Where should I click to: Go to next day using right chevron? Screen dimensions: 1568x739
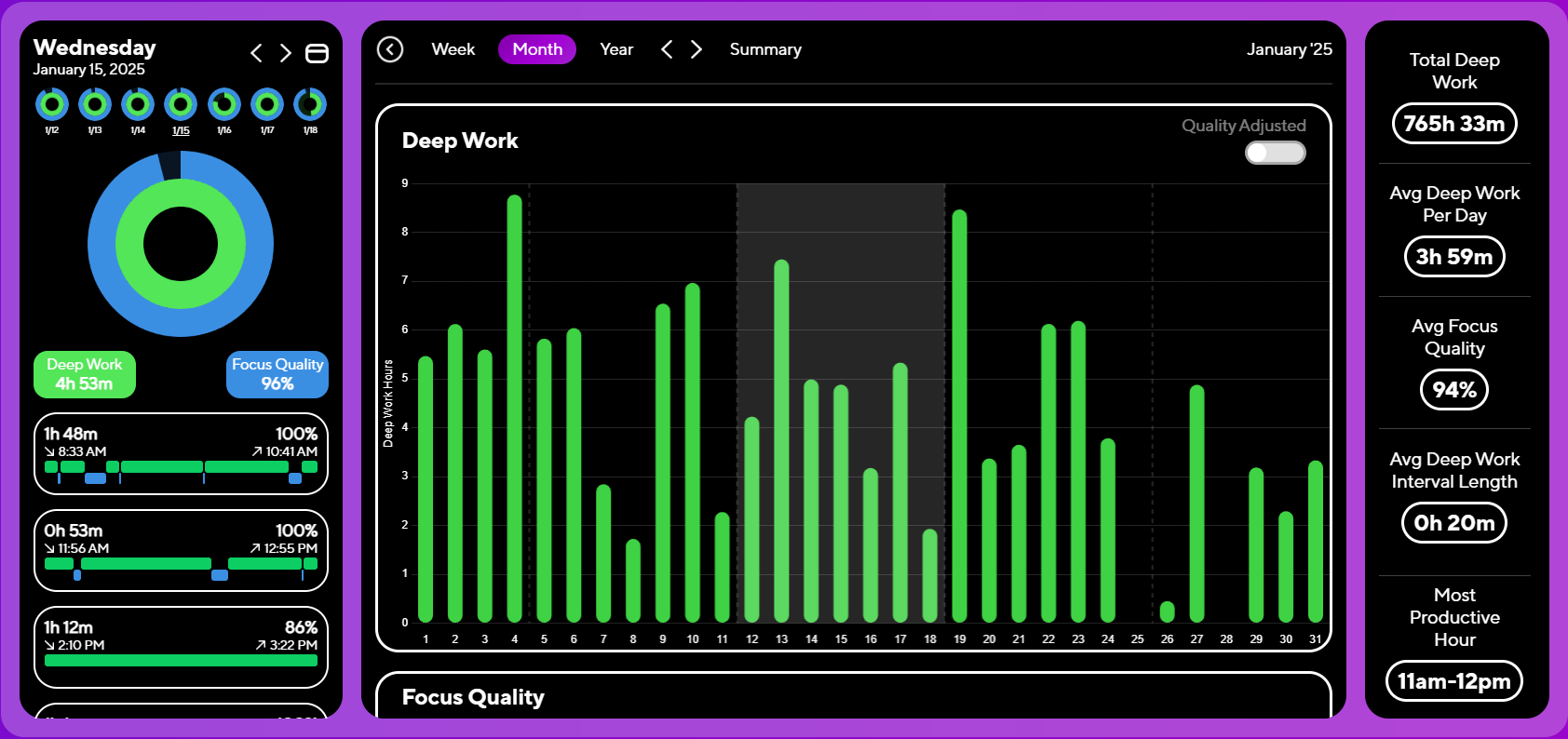pos(286,53)
